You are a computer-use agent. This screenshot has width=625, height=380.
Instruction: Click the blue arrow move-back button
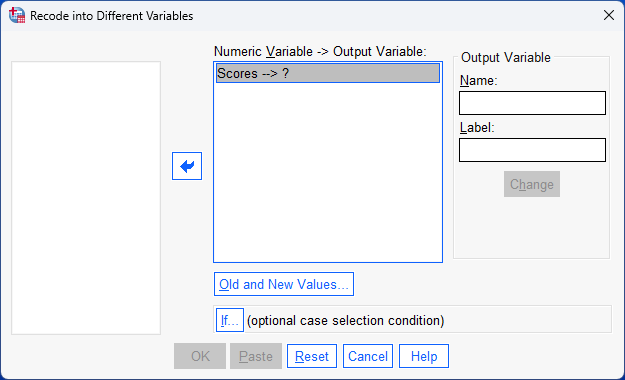[187, 166]
